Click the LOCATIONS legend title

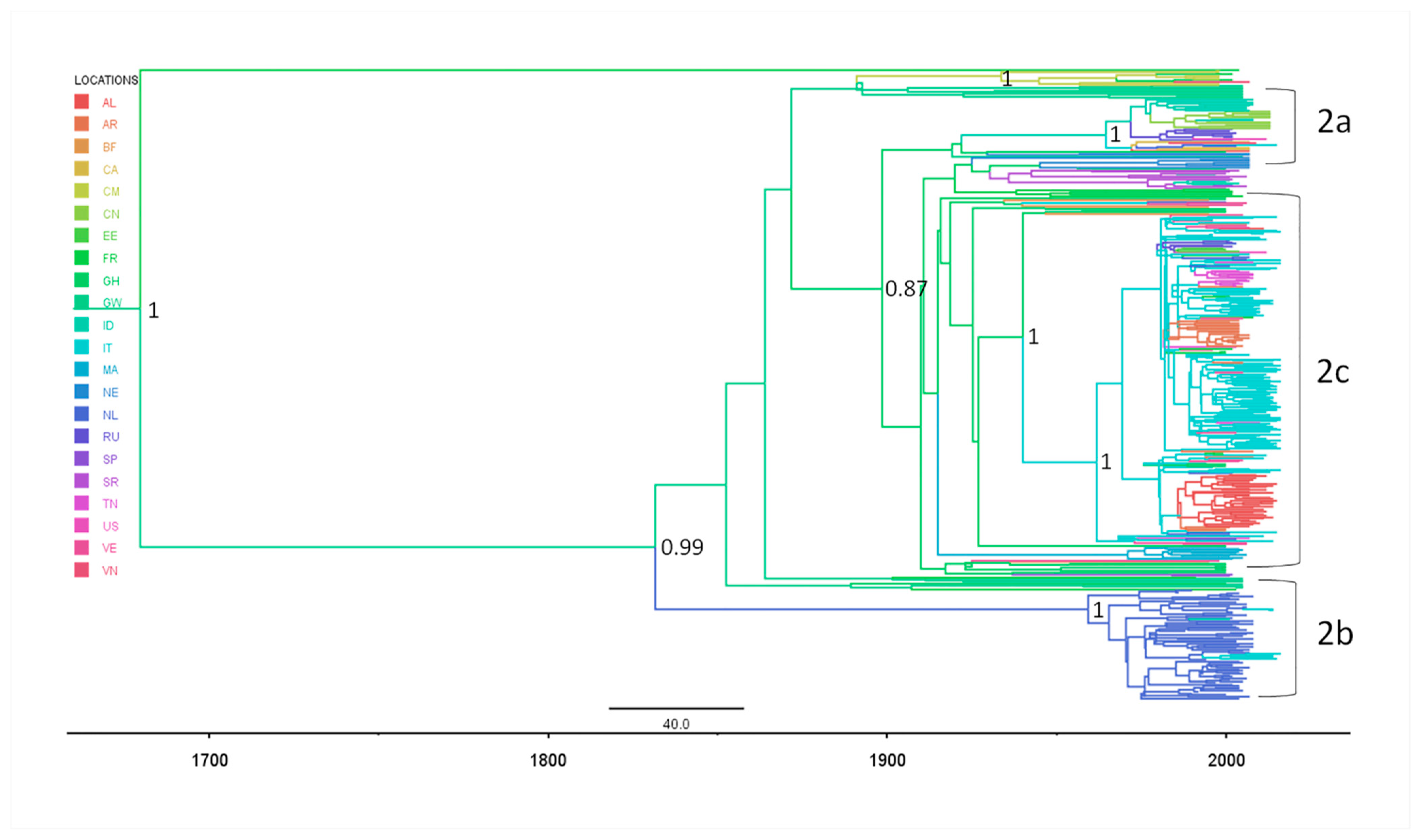coord(106,80)
